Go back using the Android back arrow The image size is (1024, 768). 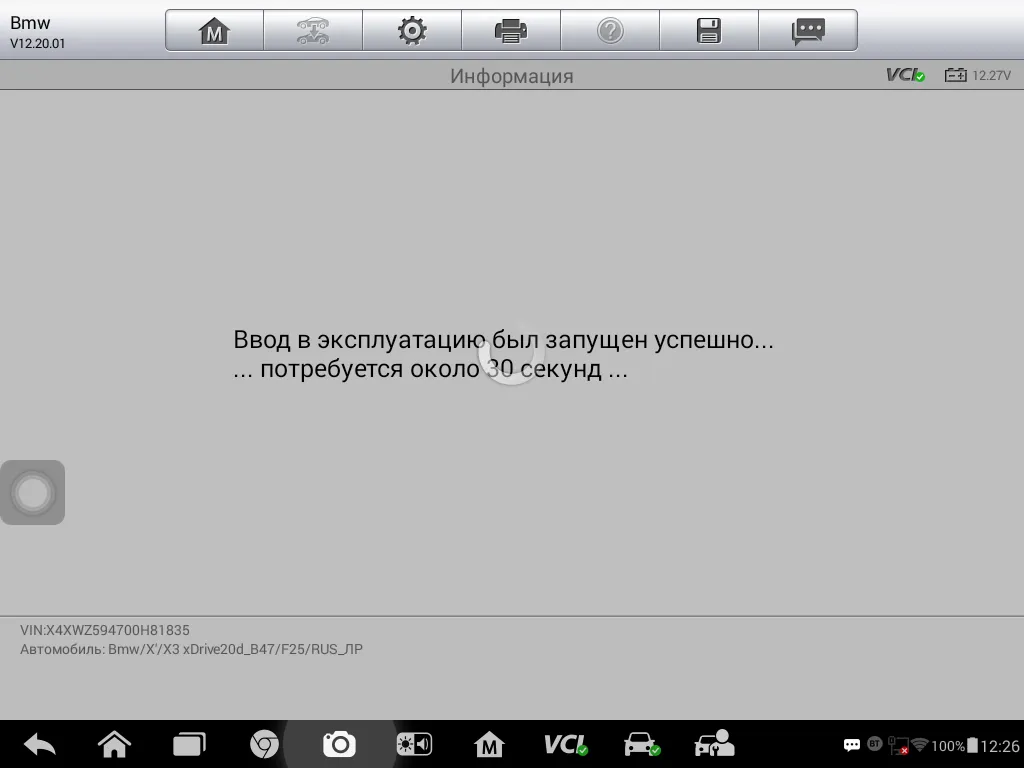40,744
